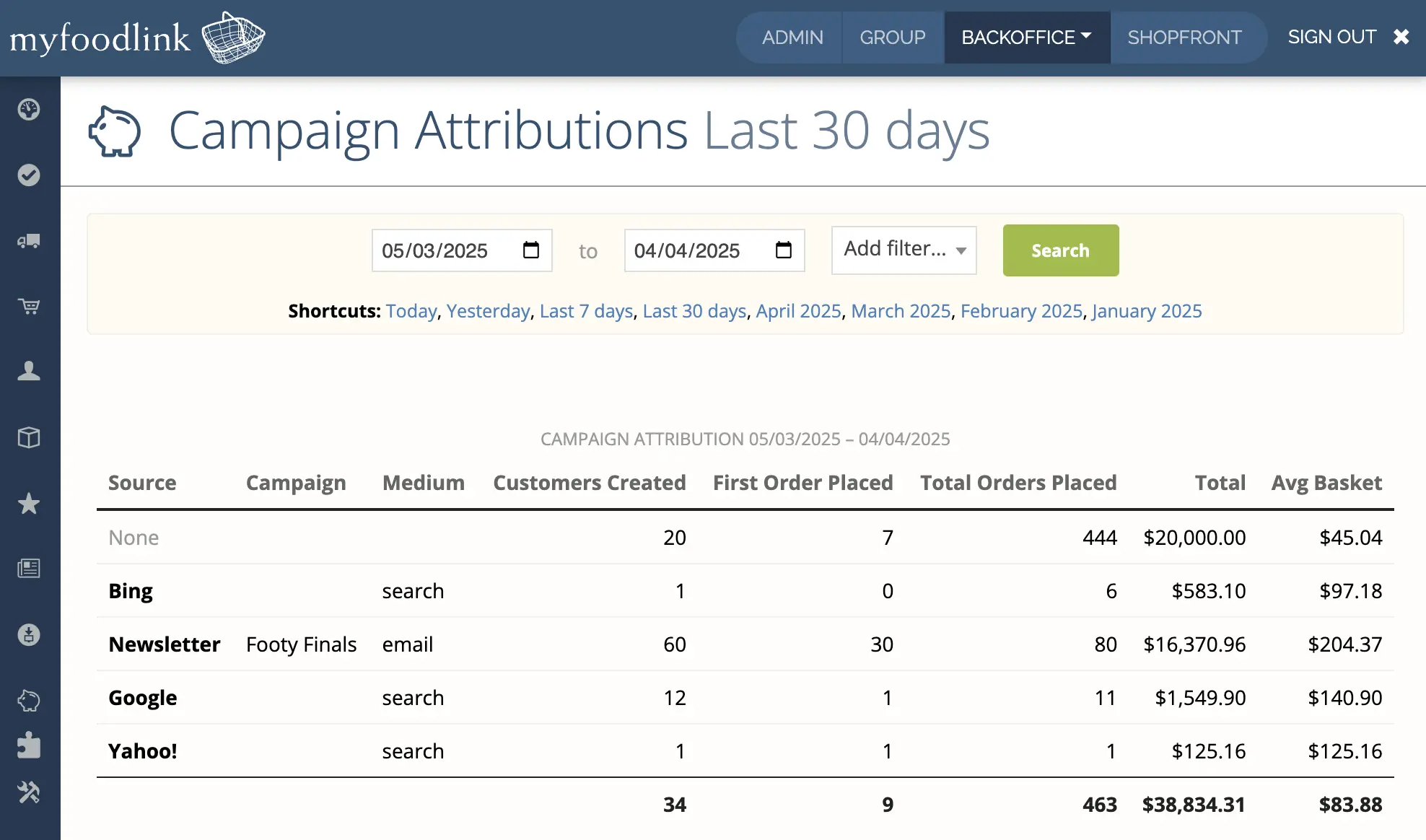Select the Newsletter source row
This screenshot has width=1426, height=840.
click(x=745, y=644)
